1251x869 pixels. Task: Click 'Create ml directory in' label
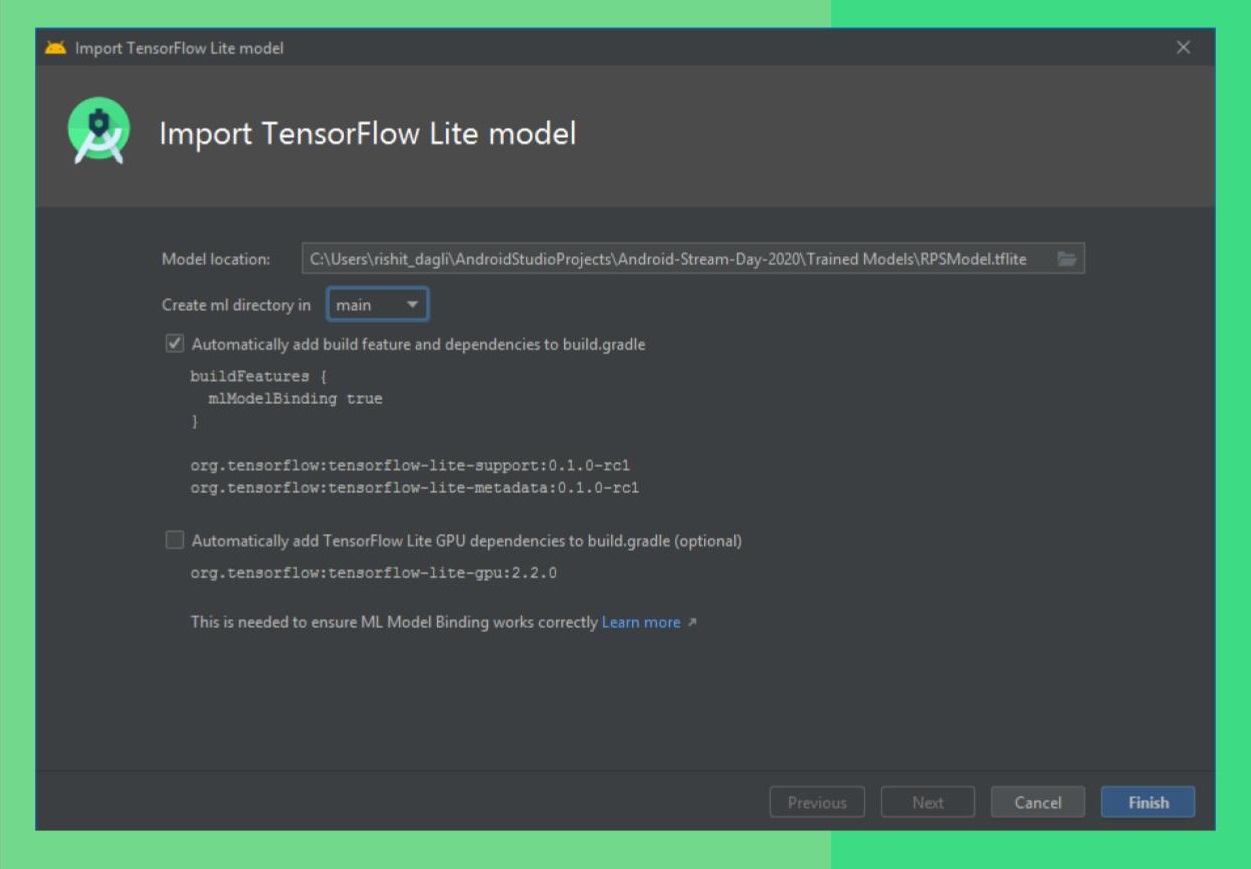click(x=236, y=305)
